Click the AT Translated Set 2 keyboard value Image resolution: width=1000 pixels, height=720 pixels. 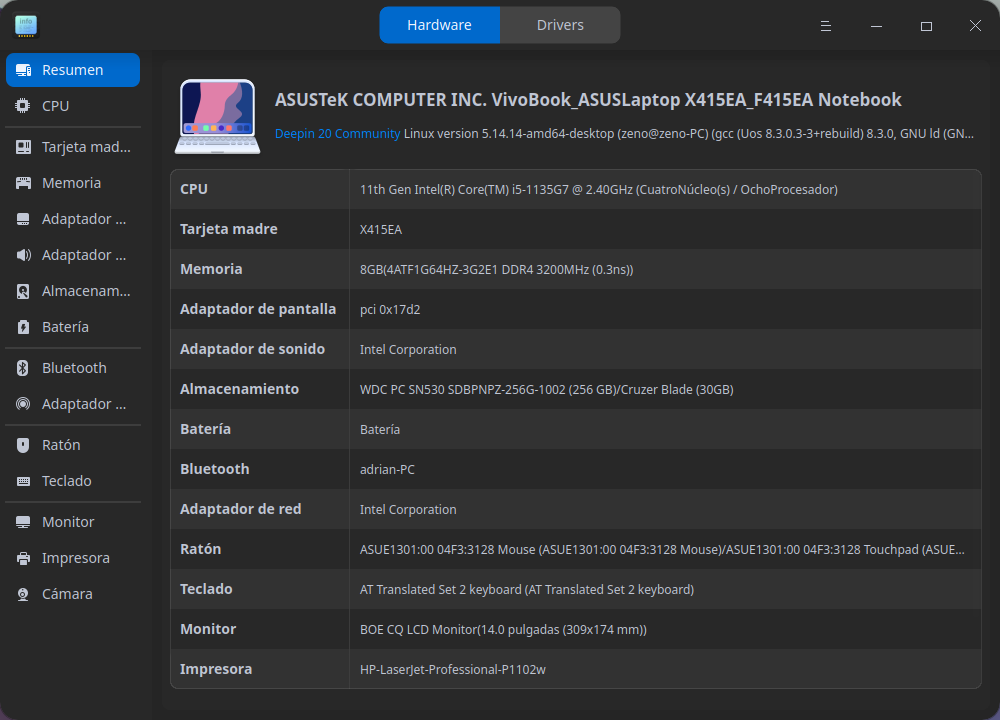click(x=527, y=590)
